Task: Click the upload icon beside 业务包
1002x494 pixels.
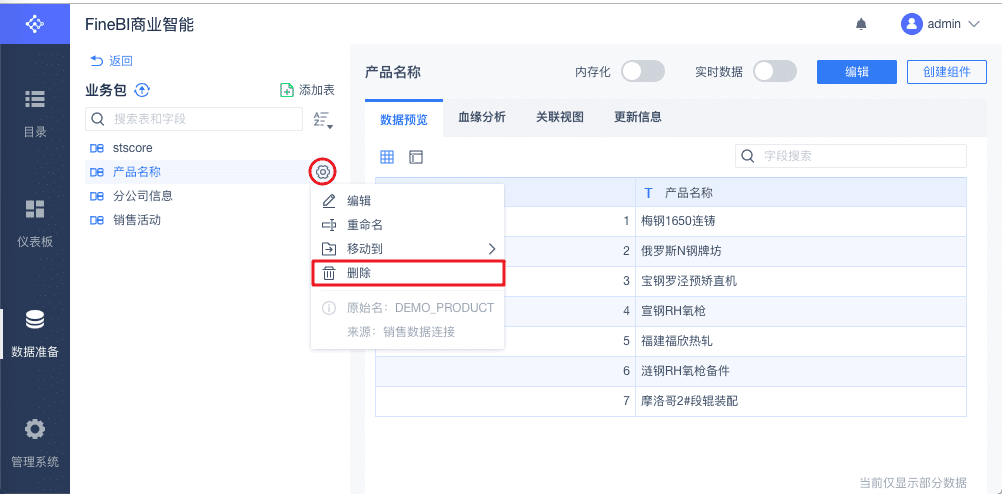Action: point(142,90)
